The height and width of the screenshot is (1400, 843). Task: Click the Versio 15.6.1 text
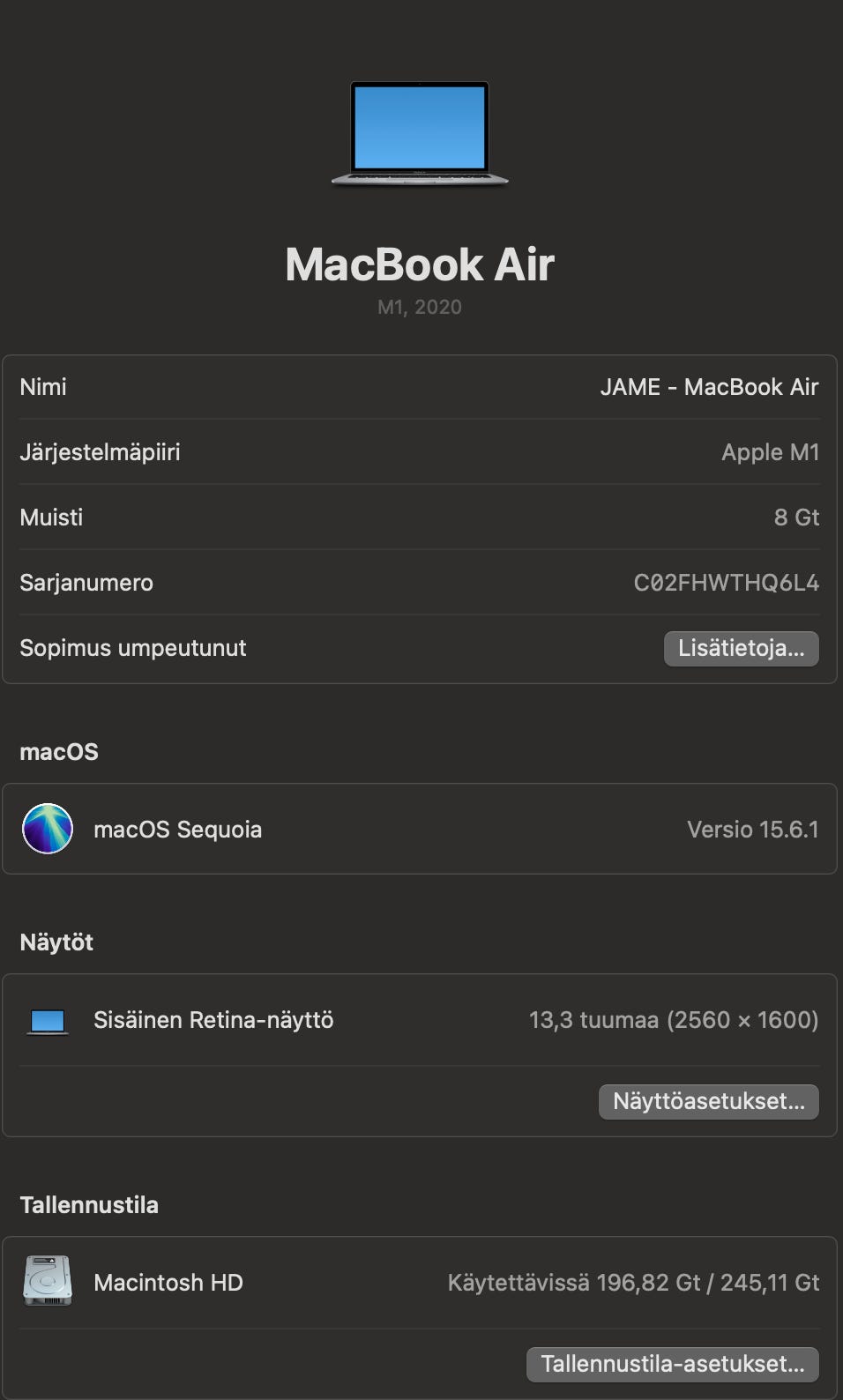[x=752, y=830]
